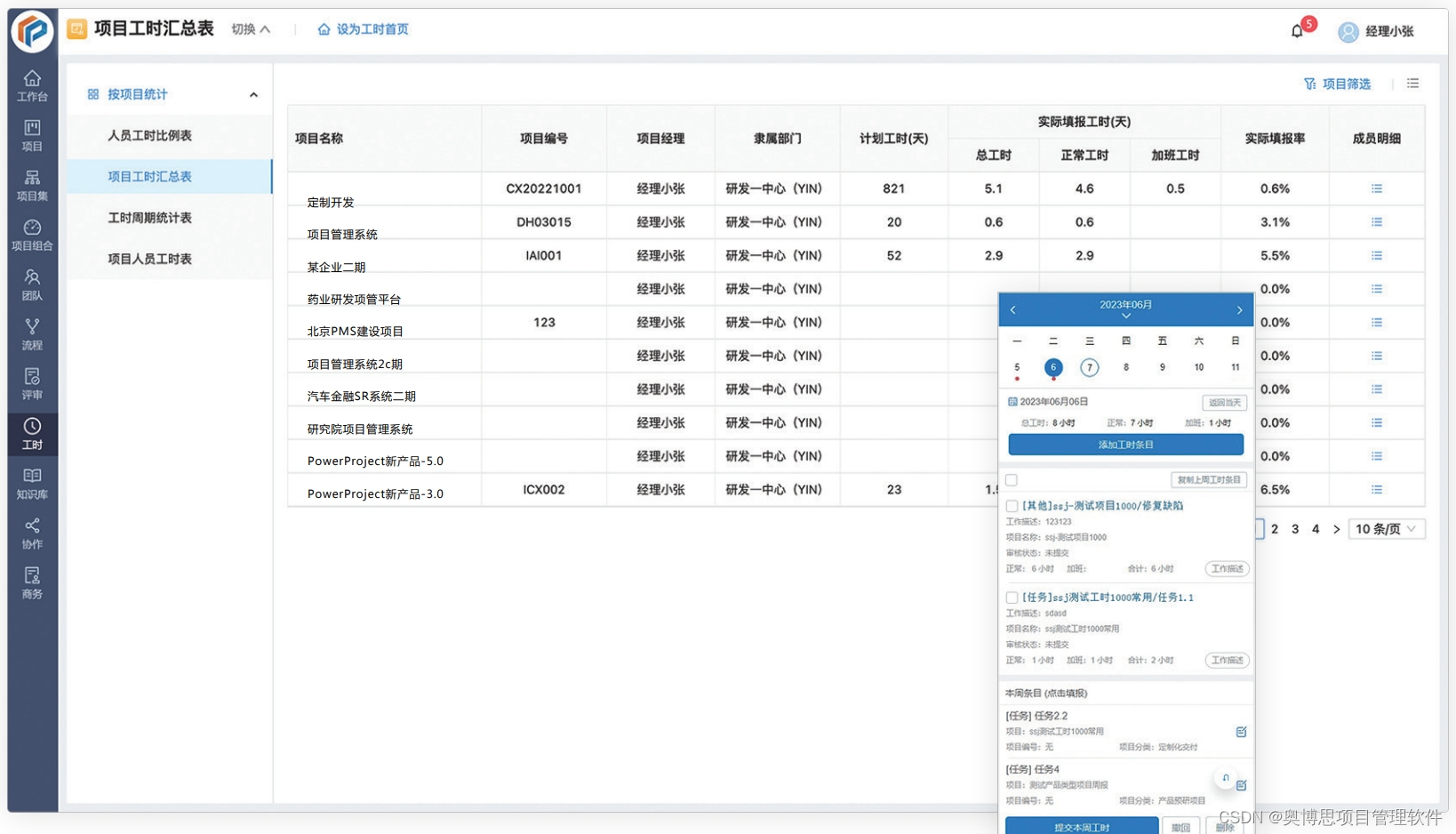Go to page 2
Viewport: 1456px width, 834px height.
coord(1275,529)
